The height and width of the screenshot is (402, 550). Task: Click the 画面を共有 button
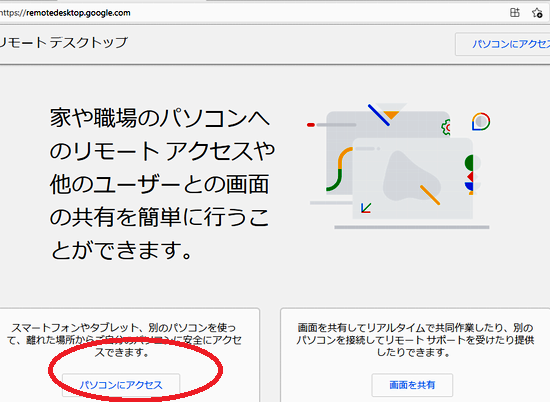tap(412, 385)
